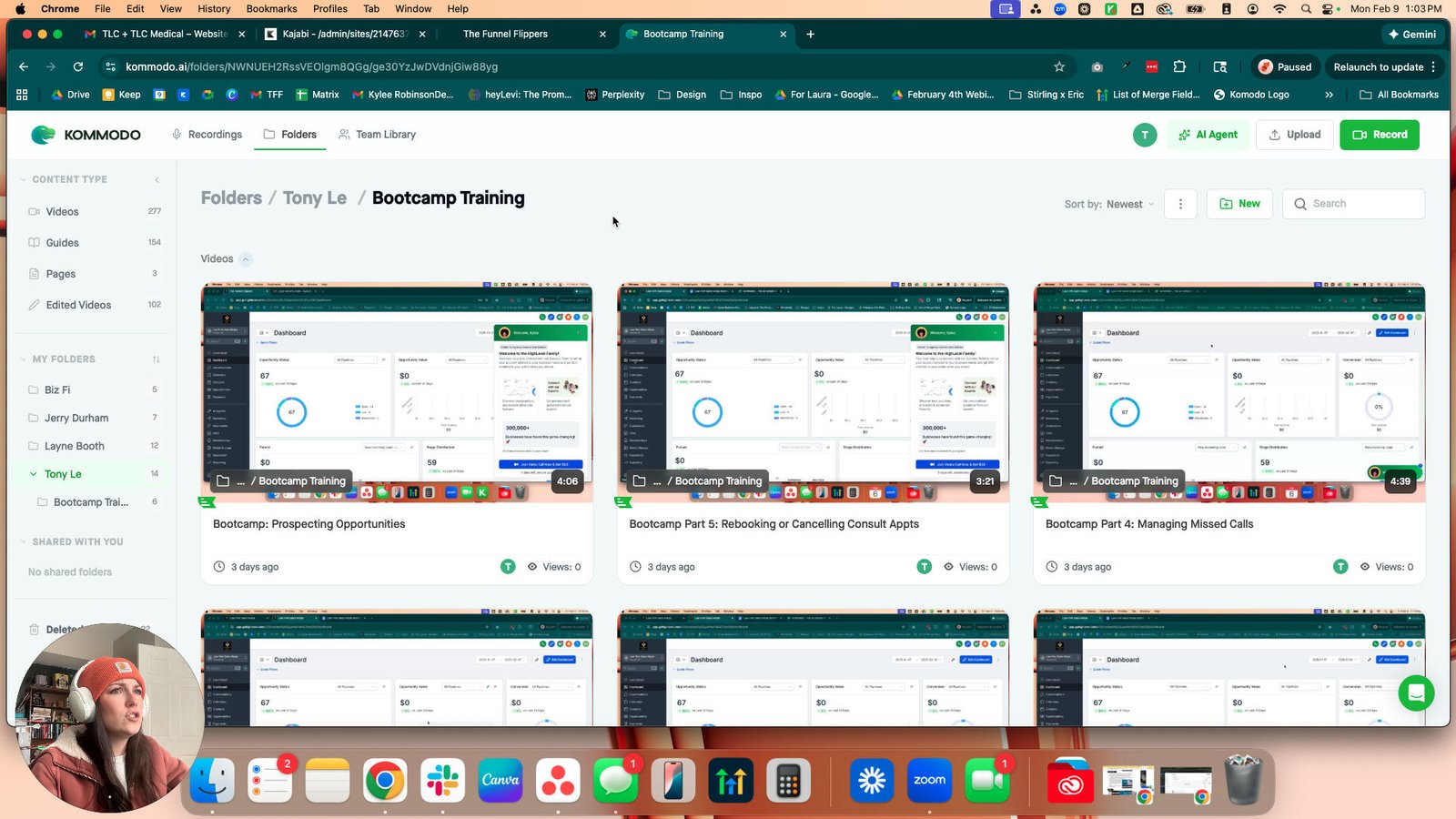This screenshot has width=1456, height=819.
Task: Open the Bootcamp Part 4 Managing Missed Calls title
Action: [1149, 524]
